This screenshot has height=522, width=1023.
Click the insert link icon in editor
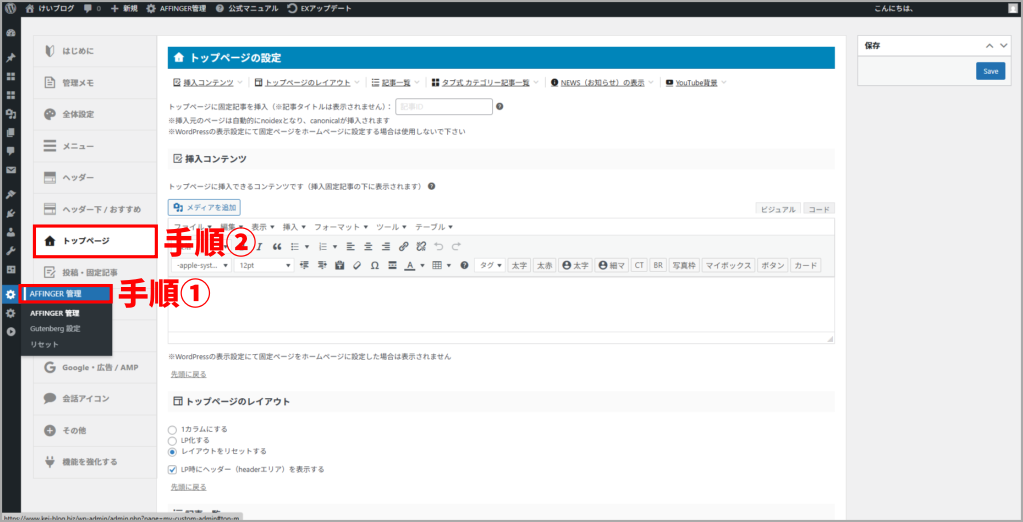tap(404, 246)
